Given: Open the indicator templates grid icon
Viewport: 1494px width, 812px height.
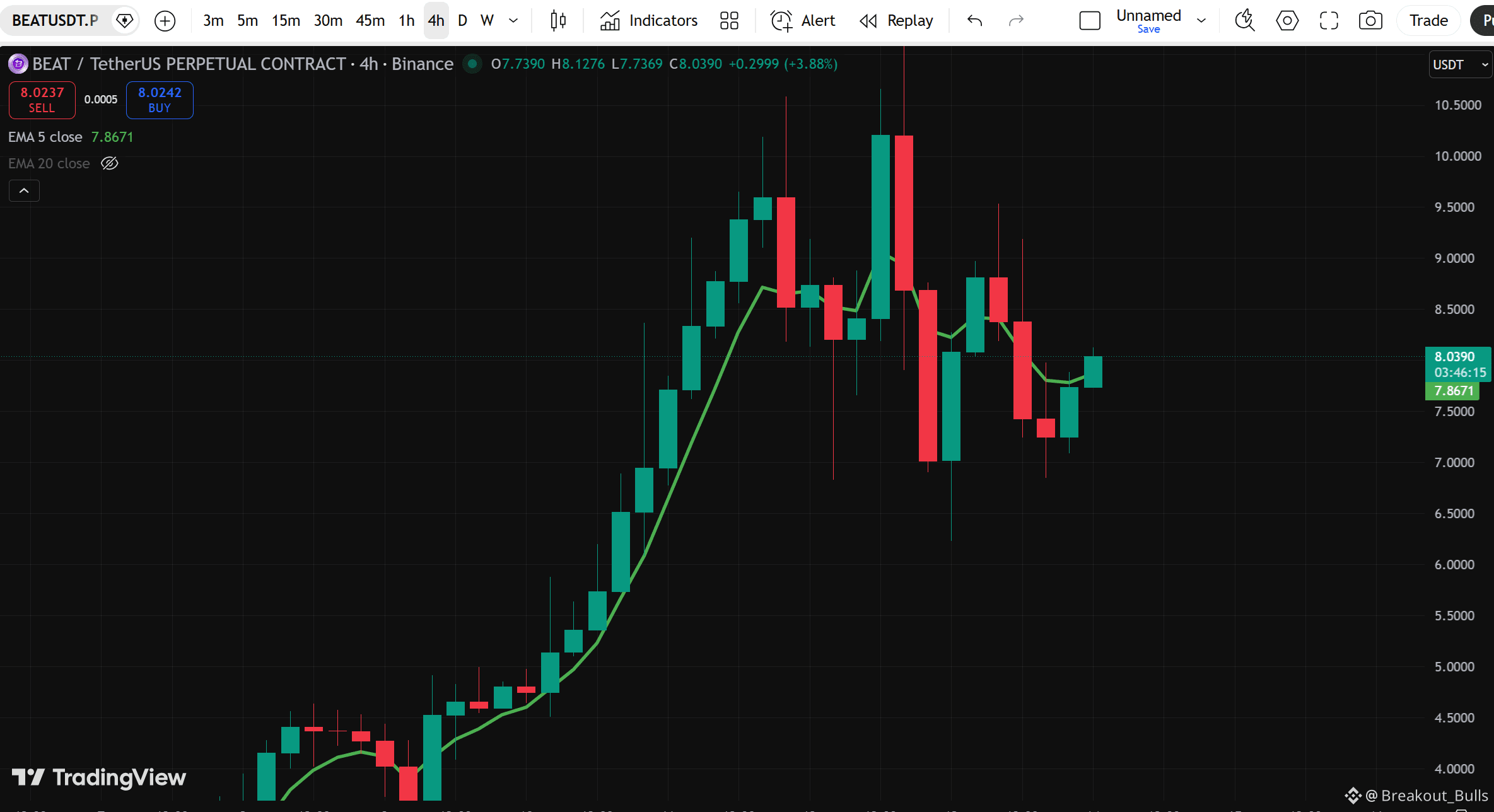Looking at the screenshot, I should [x=729, y=21].
